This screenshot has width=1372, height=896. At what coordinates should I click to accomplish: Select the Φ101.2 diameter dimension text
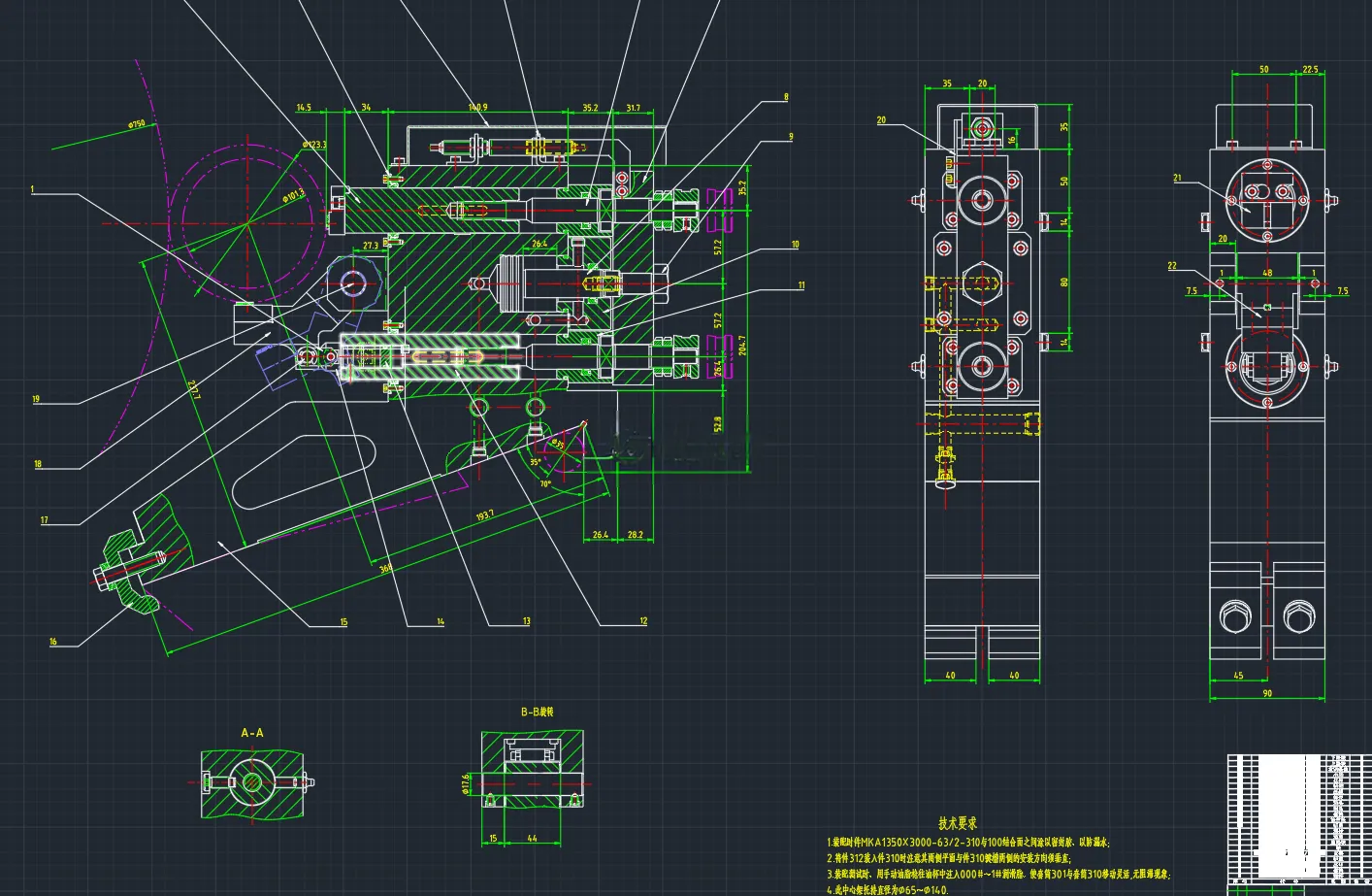pos(293,195)
